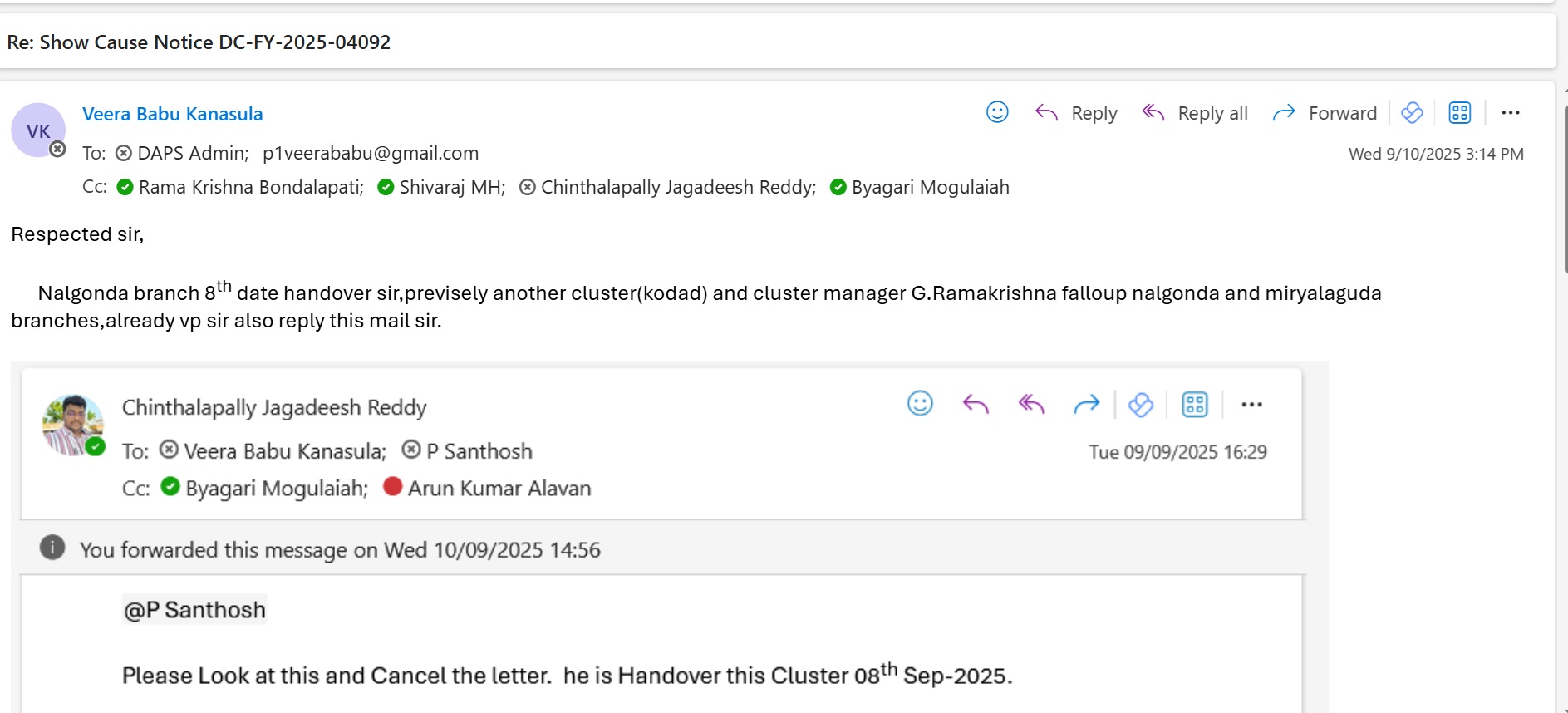The height and width of the screenshot is (713, 1568).
Task: Click the @P Santhosh mention
Action: pos(194,610)
